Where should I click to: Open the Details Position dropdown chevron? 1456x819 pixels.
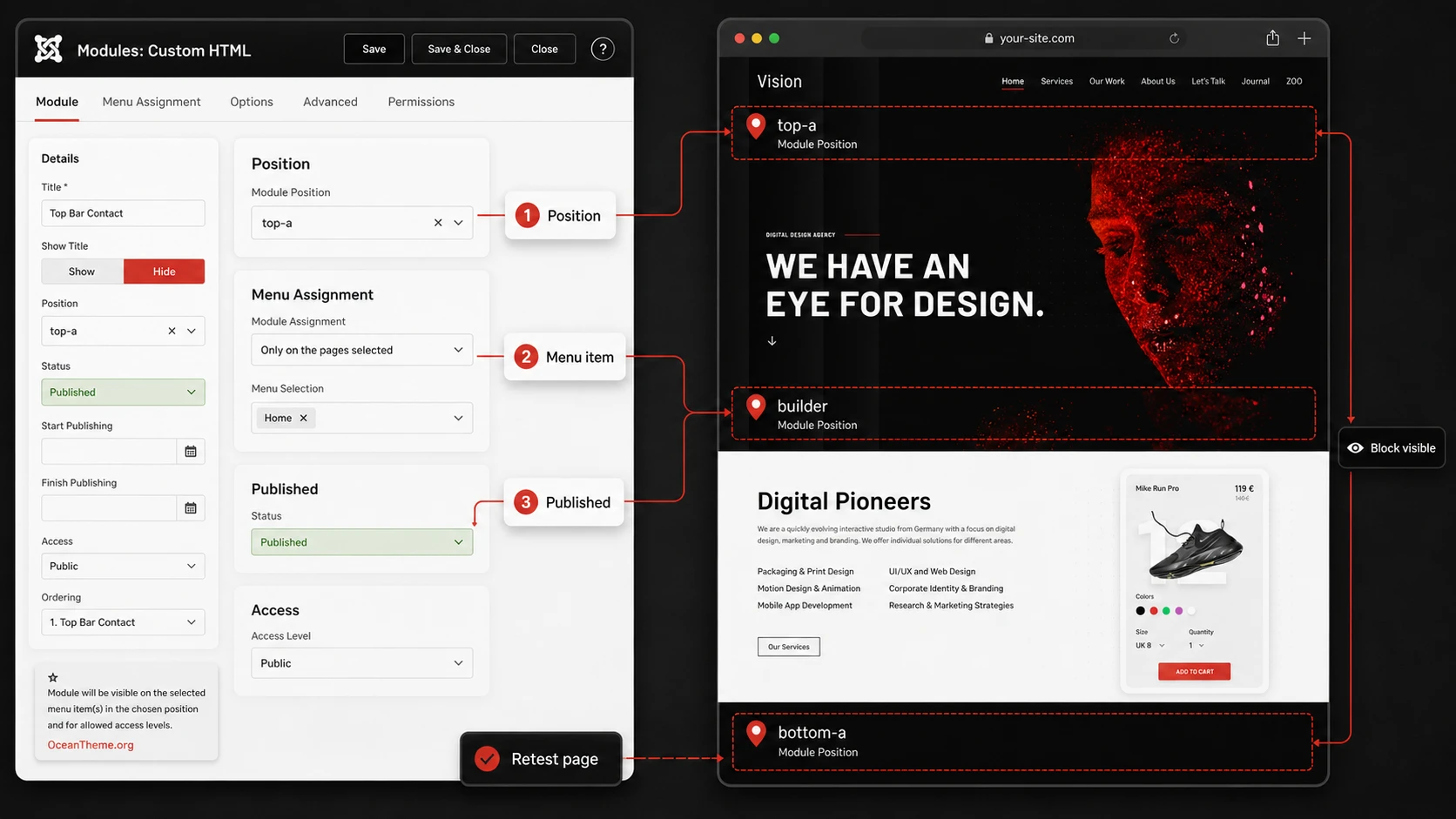point(191,331)
